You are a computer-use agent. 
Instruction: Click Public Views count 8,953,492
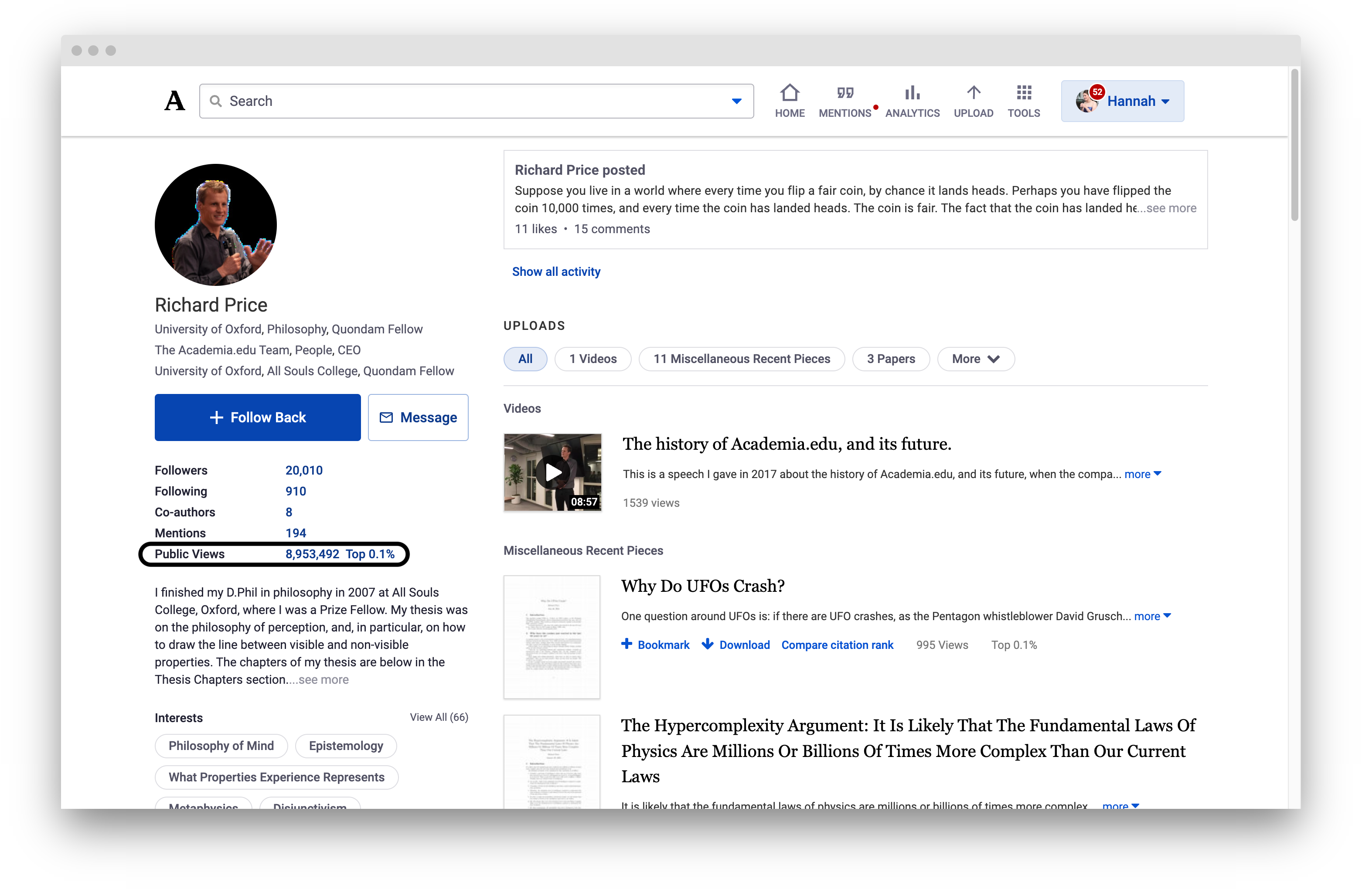click(x=313, y=554)
